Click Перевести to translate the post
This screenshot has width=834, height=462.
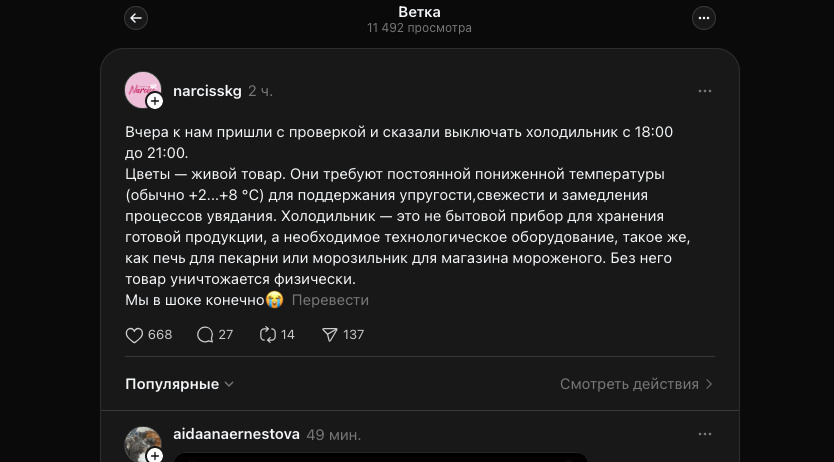[x=330, y=300]
